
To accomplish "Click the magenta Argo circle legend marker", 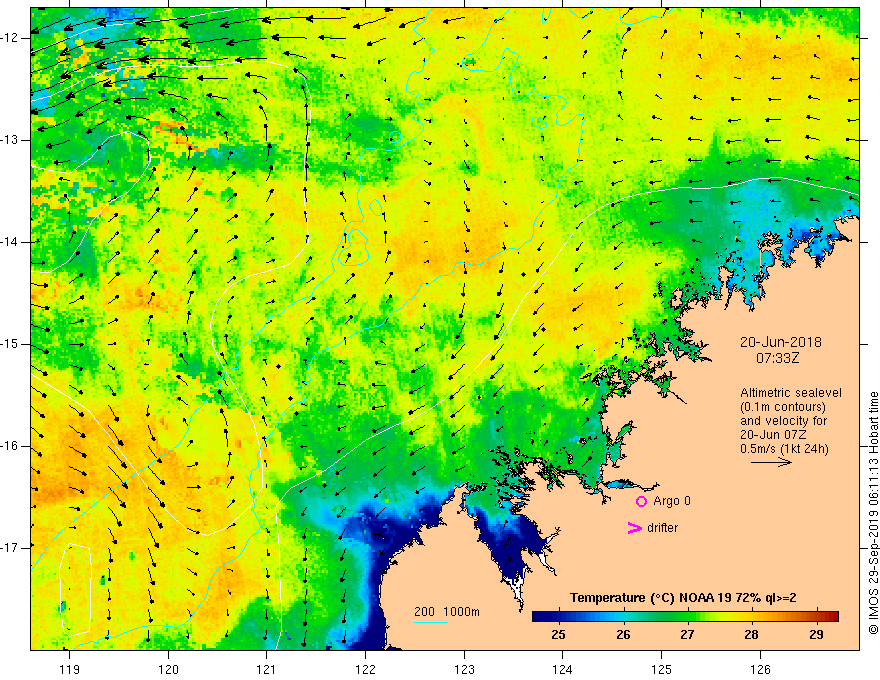I will click(x=641, y=501).
